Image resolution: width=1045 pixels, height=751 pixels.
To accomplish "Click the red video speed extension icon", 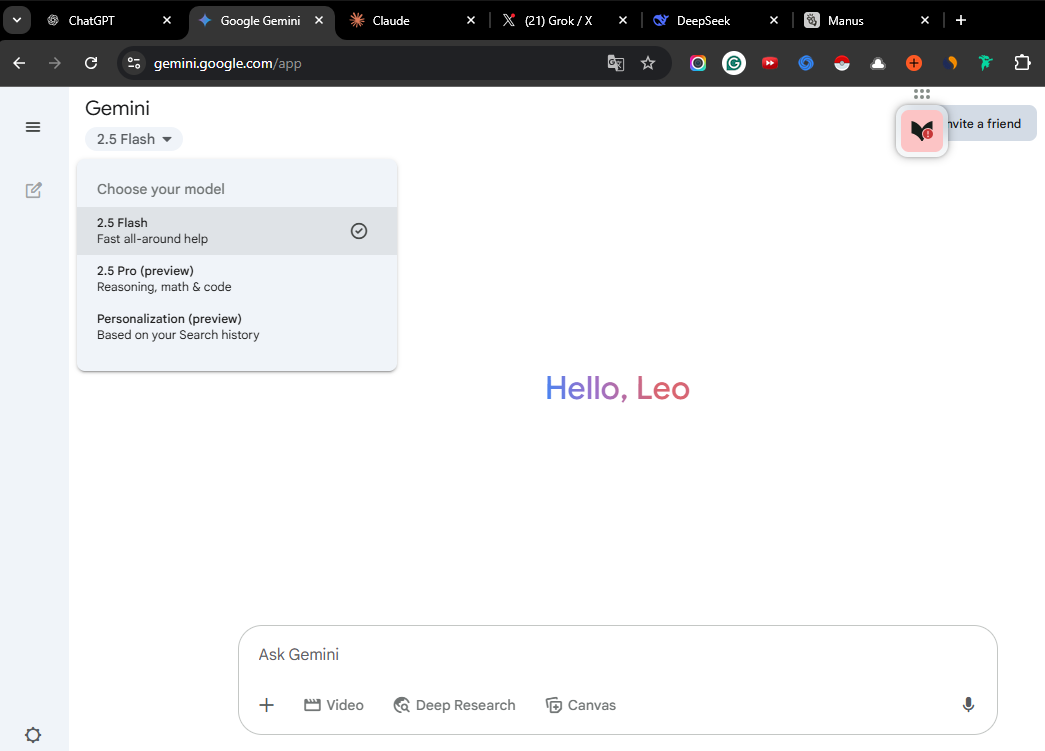I will (x=770, y=63).
